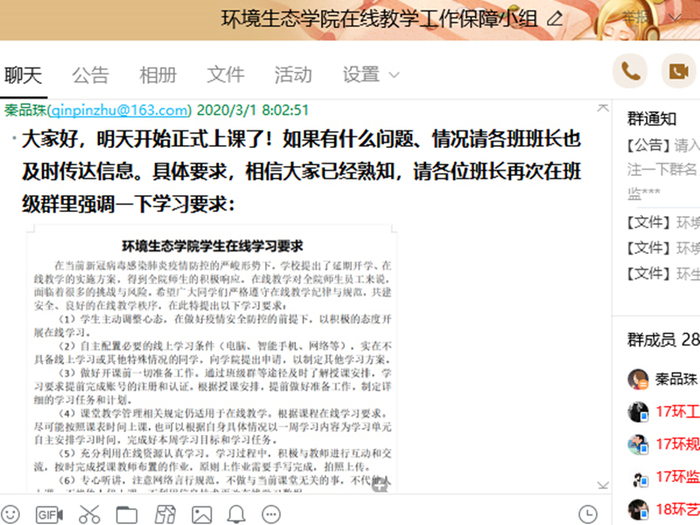Expand the 设置 dropdown menu
Screen dimensions: 700x525
(370, 75)
